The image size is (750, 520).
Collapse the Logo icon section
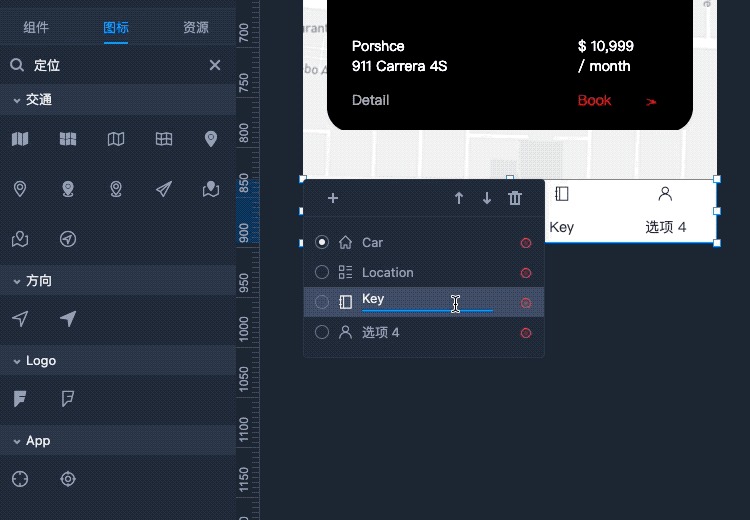(x=17, y=361)
